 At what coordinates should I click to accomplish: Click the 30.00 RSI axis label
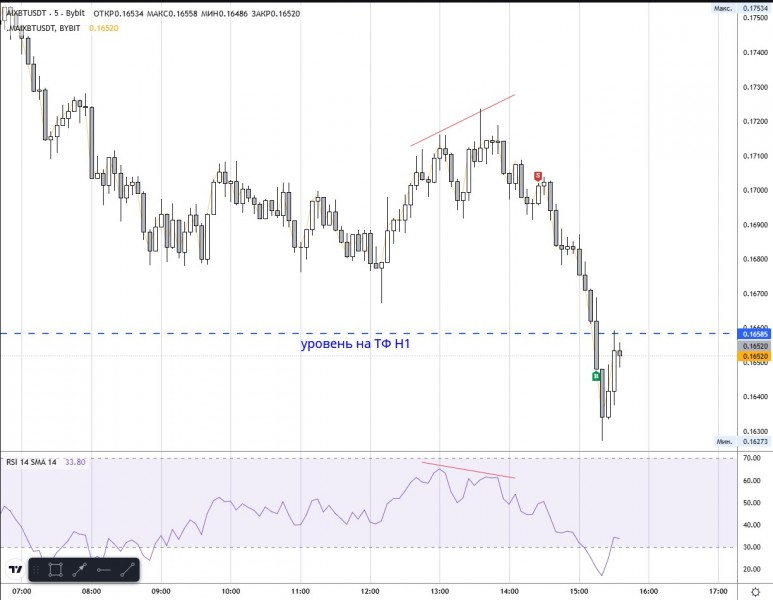tap(752, 547)
